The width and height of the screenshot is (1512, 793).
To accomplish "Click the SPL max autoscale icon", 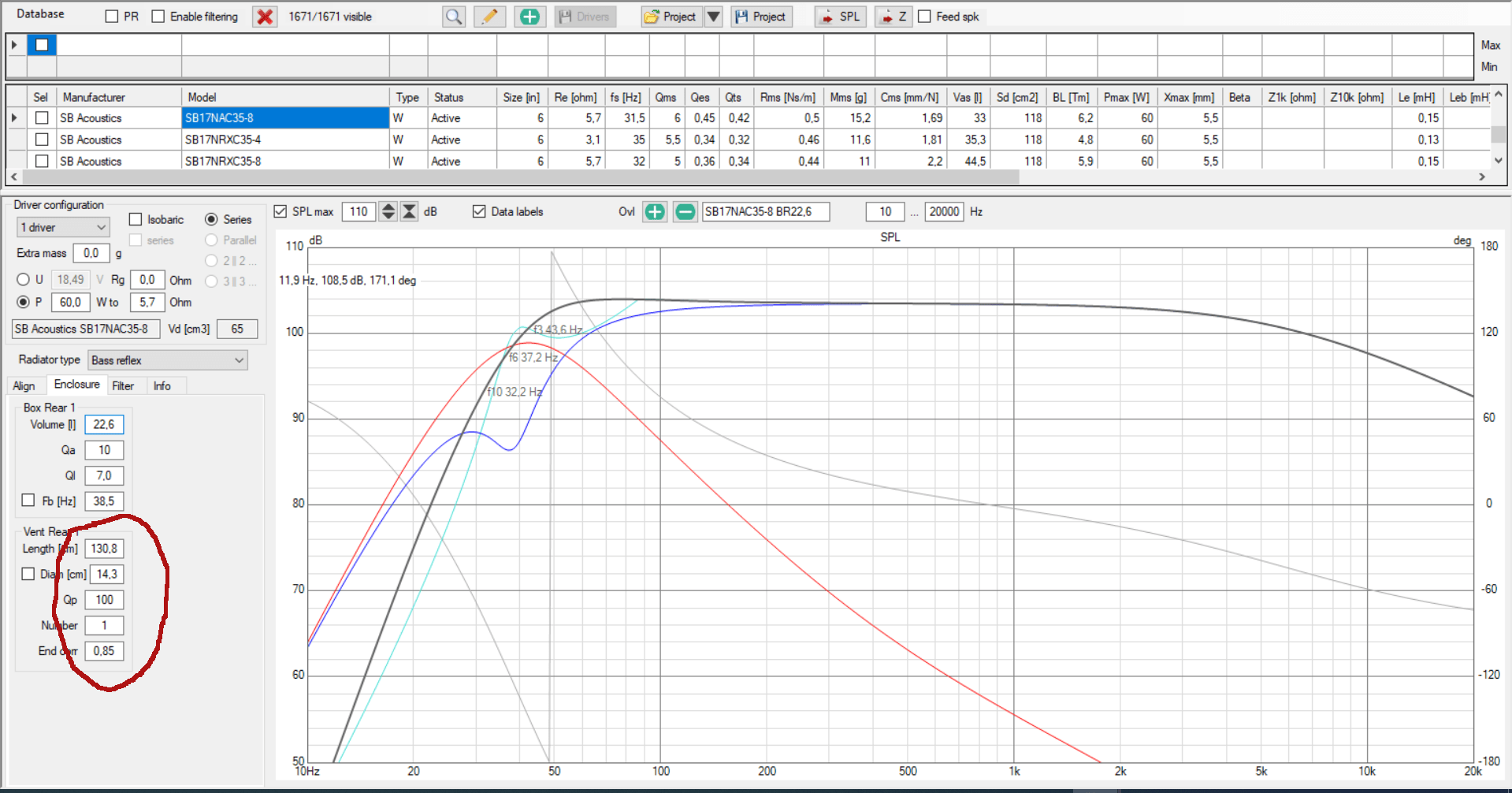I will [410, 211].
